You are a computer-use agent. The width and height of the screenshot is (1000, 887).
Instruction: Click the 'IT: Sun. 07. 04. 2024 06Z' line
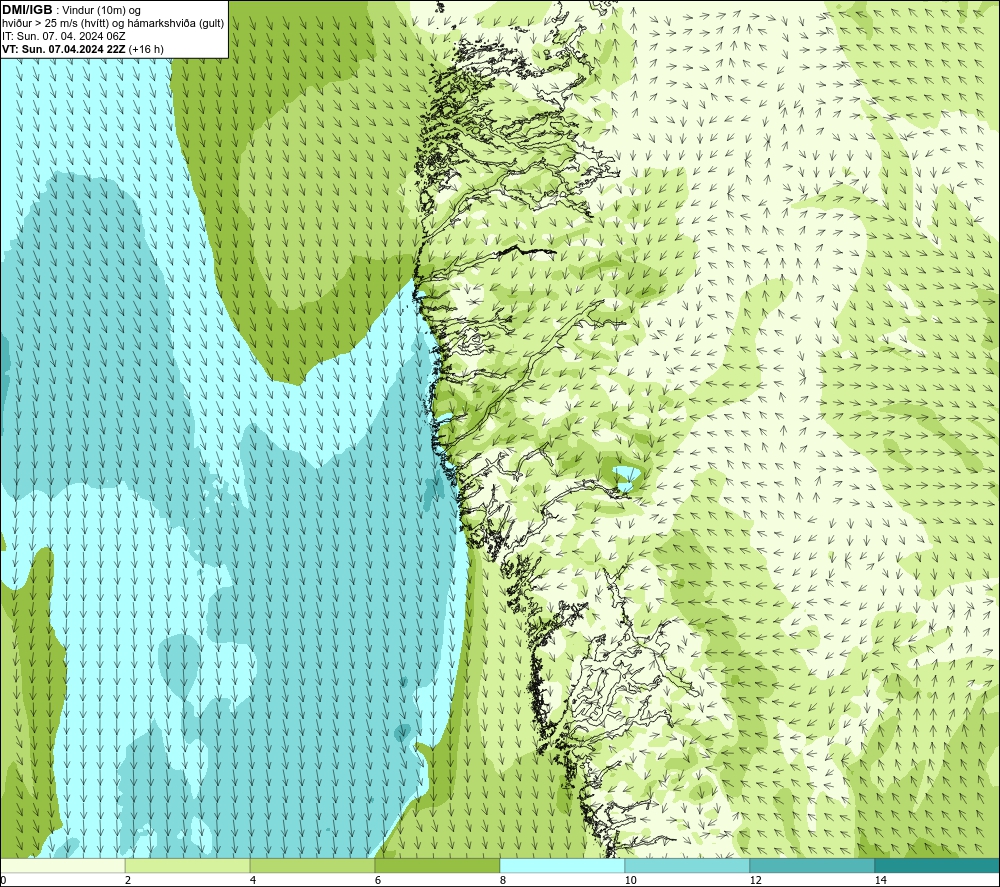64,36
